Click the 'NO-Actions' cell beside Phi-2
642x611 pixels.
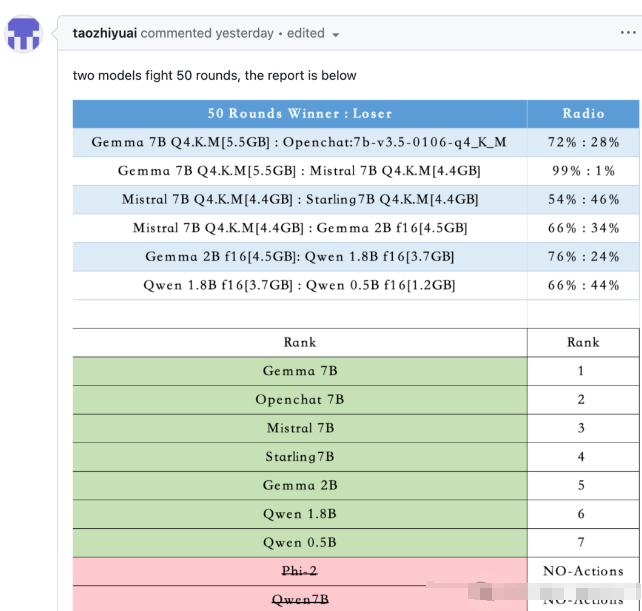coord(583,571)
